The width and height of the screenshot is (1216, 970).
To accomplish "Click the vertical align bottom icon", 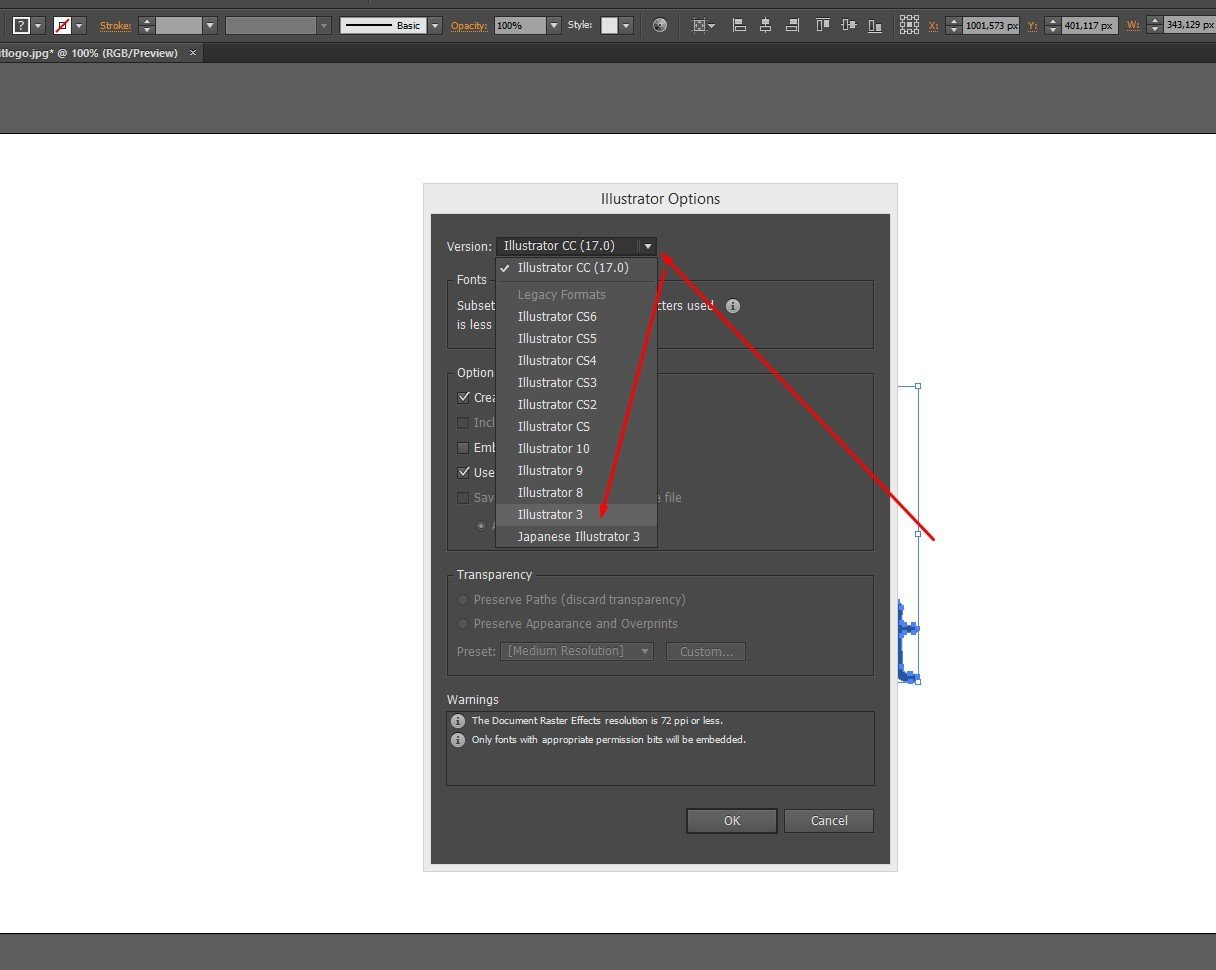I will point(875,25).
